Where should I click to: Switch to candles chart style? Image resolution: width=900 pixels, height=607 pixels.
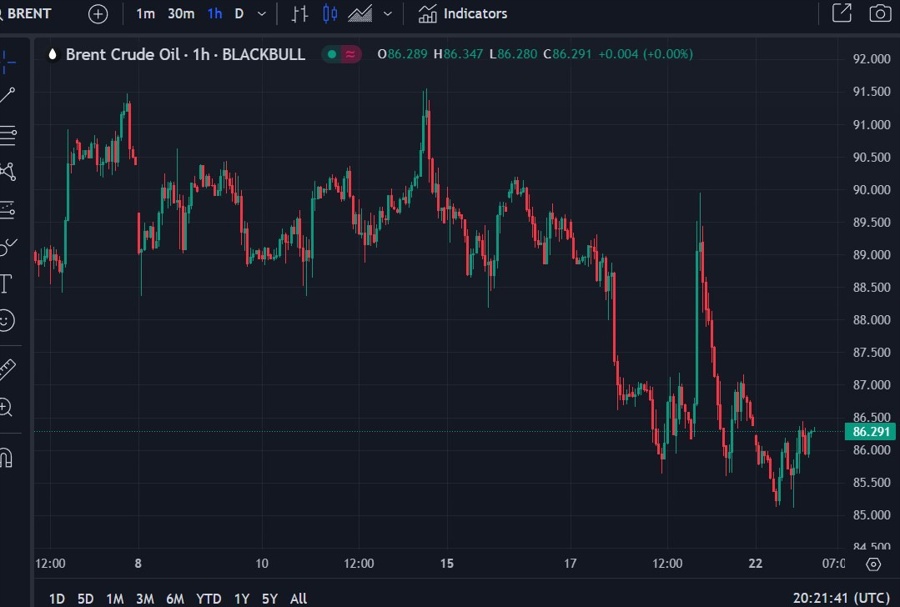click(330, 14)
